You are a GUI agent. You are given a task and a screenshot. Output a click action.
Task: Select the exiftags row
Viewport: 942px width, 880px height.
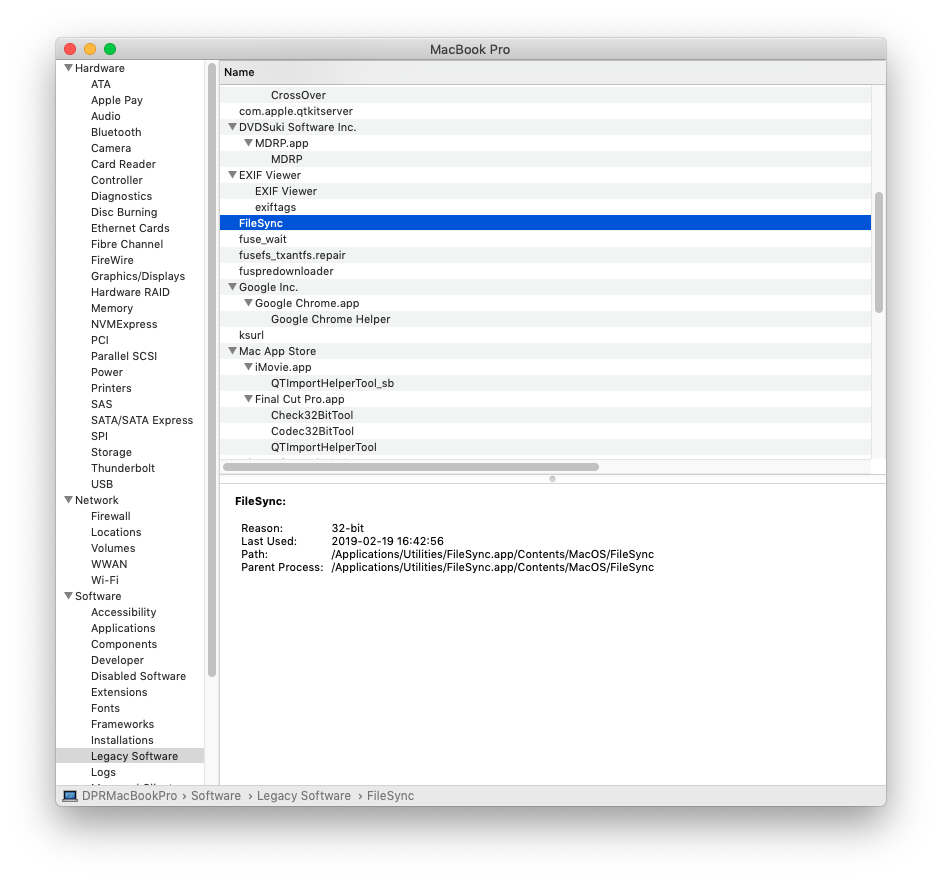tap(545, 207)
